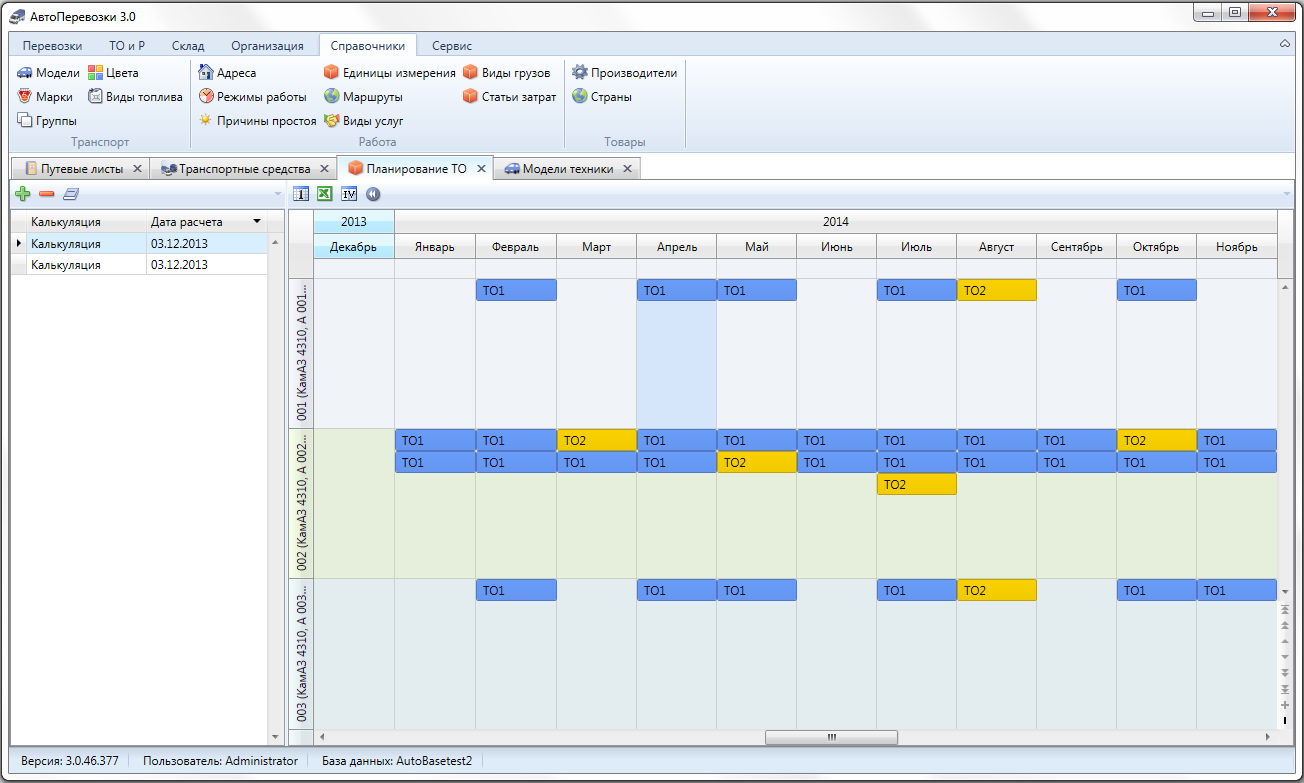The width and height of the screenshot is (1304, 783).
Task: Select the 003 (КамАЗ 4310) vehicle row header
Action: point(301,654)
